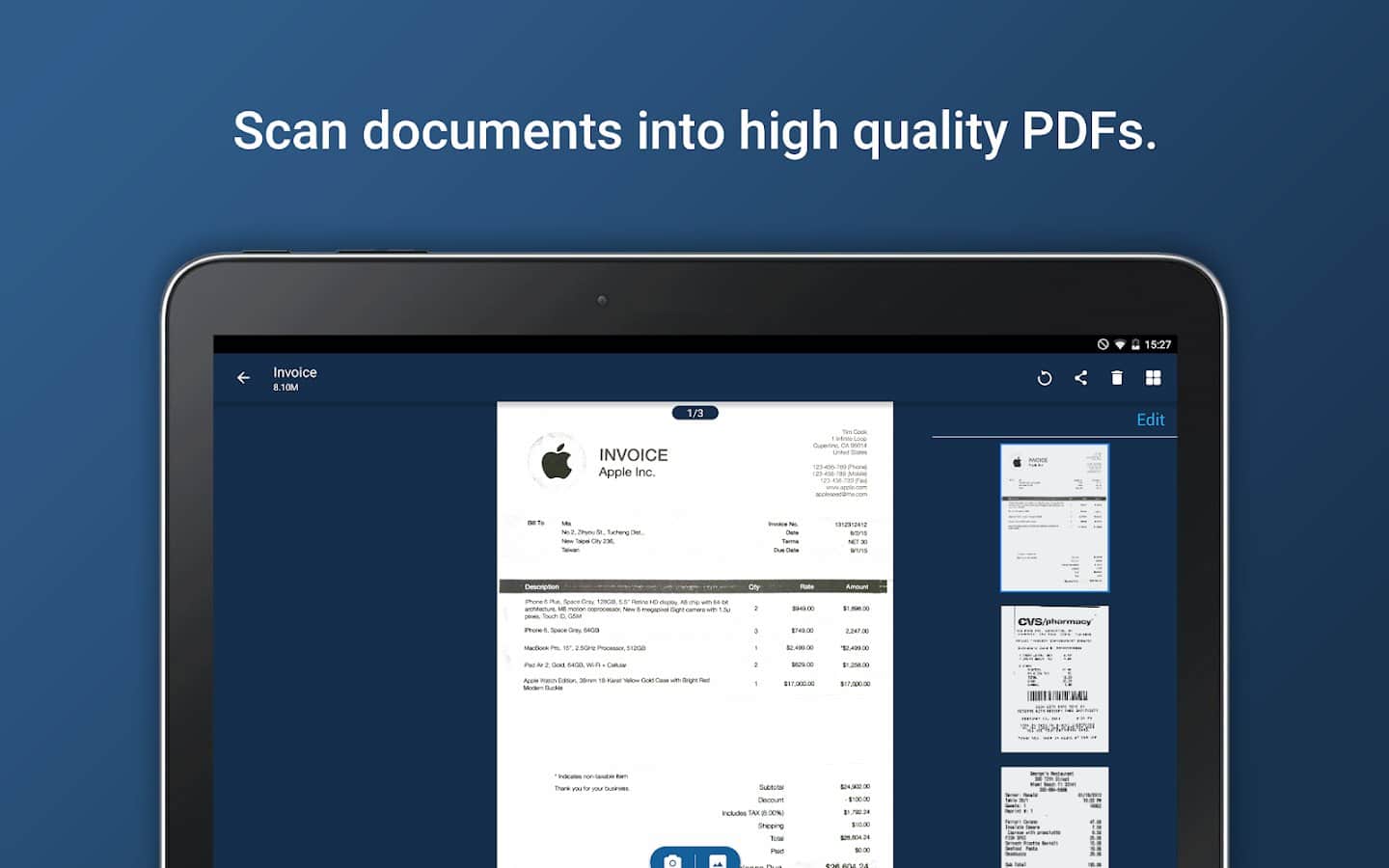The image size is (1389, 868).
Task: Share the Invoice document
Action: click(1080, 378)
